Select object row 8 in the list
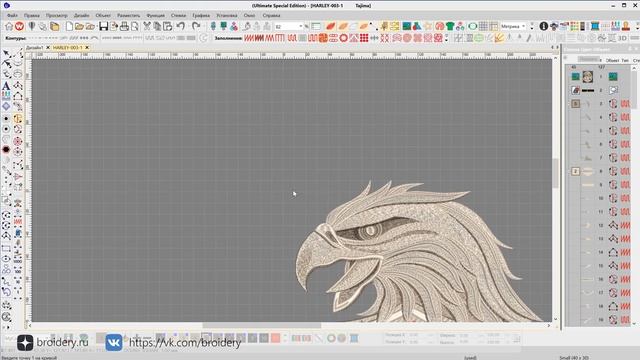Image resolution: width=640 pixels, height=360 pixels. (600, 171)
